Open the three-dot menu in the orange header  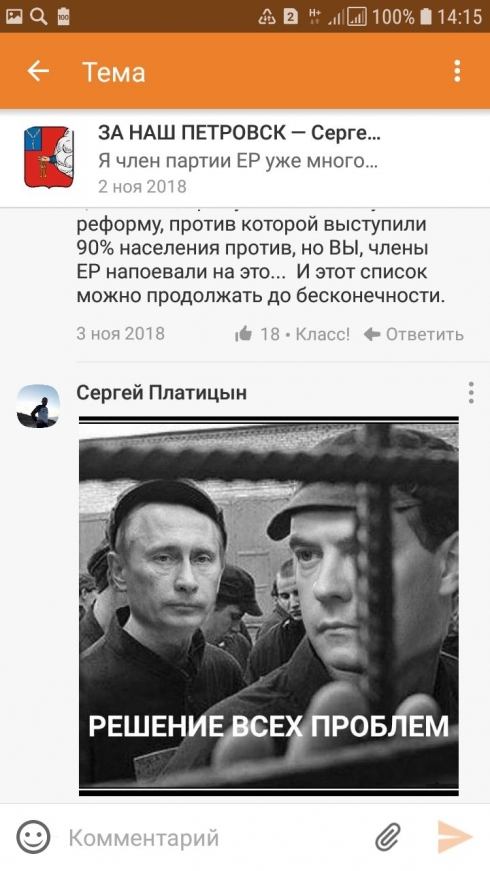pos(457,71)
